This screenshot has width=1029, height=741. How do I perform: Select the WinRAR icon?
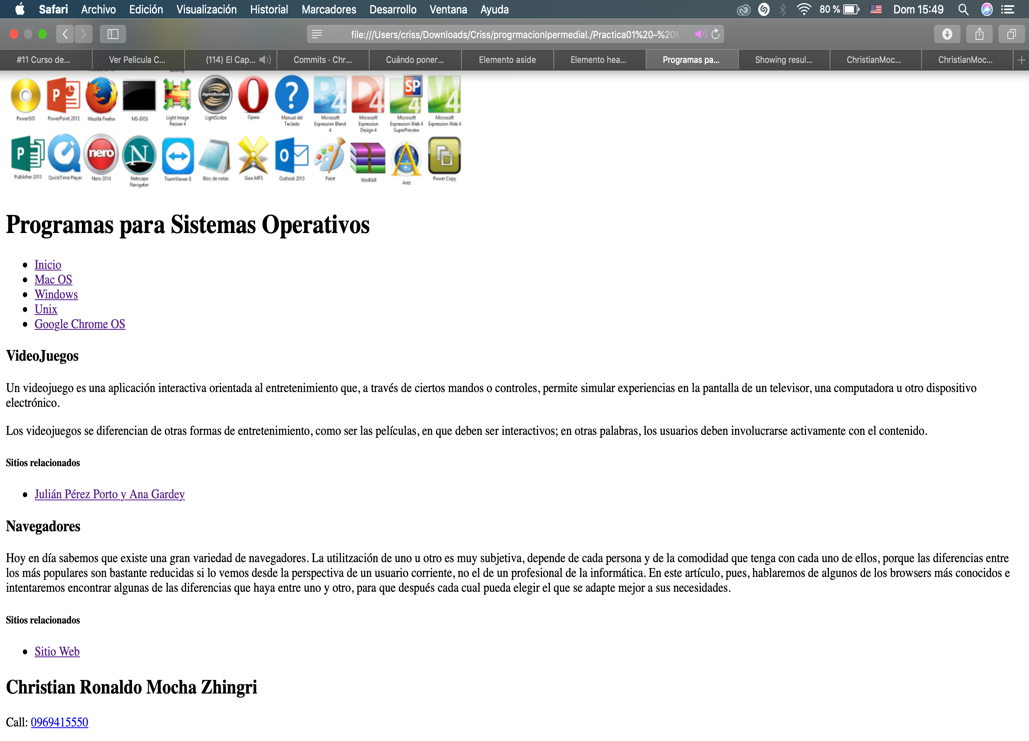(x=368, y=157)
